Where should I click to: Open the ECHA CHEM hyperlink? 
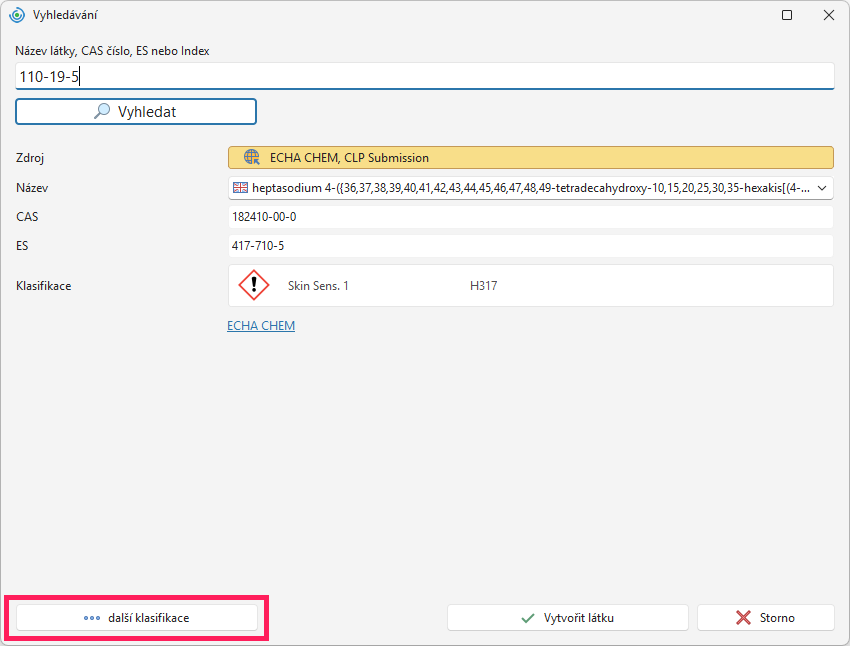[261, 326]
